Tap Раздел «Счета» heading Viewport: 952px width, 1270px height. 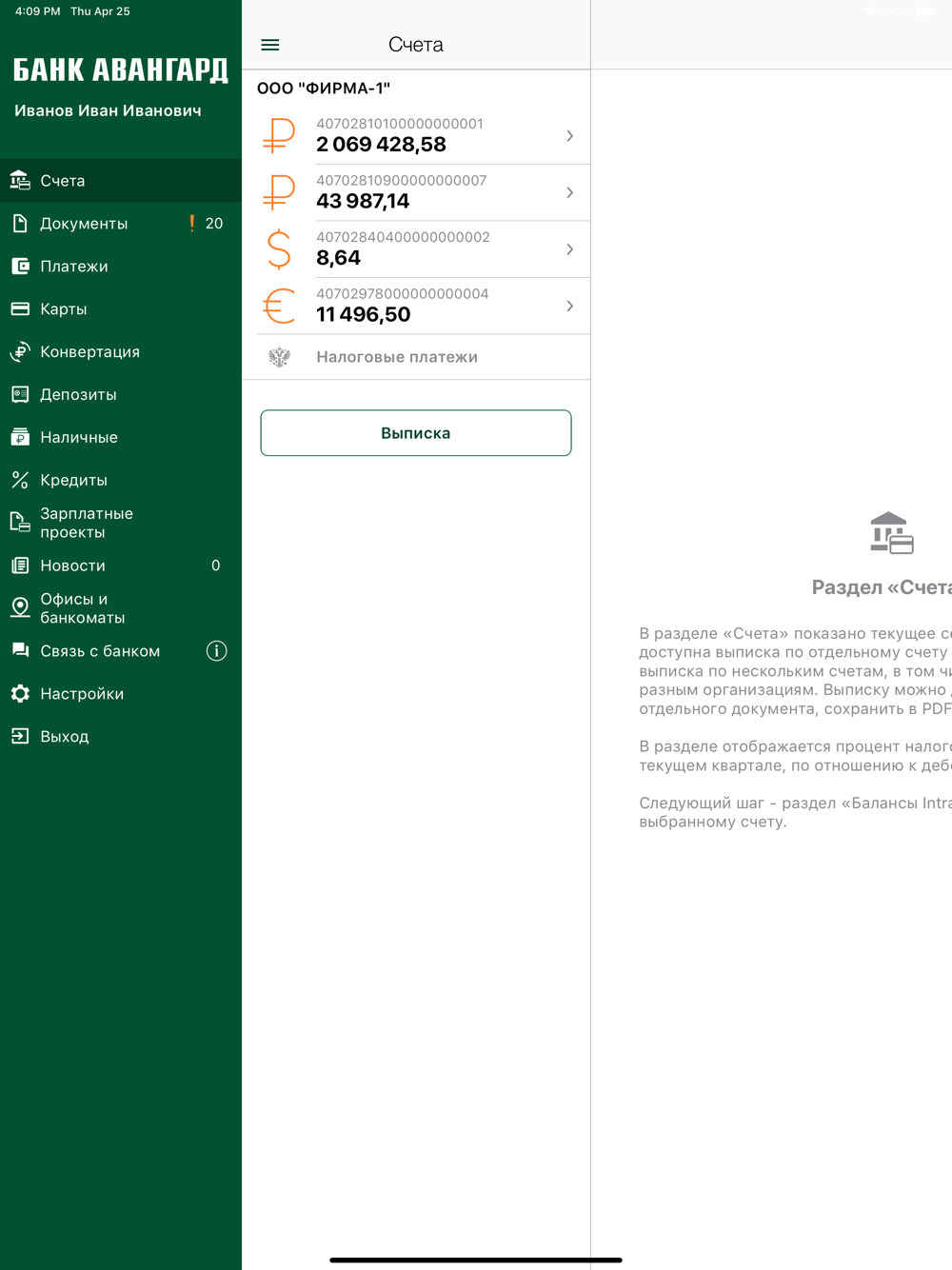pos(882,587)
